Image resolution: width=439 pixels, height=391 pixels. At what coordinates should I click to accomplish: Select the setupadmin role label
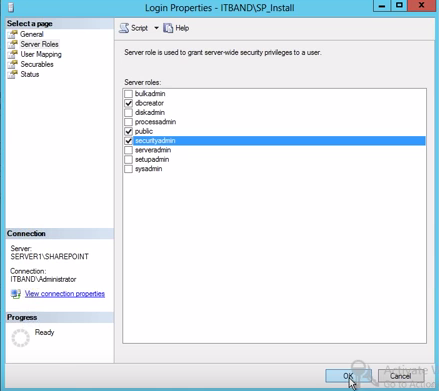152,159
